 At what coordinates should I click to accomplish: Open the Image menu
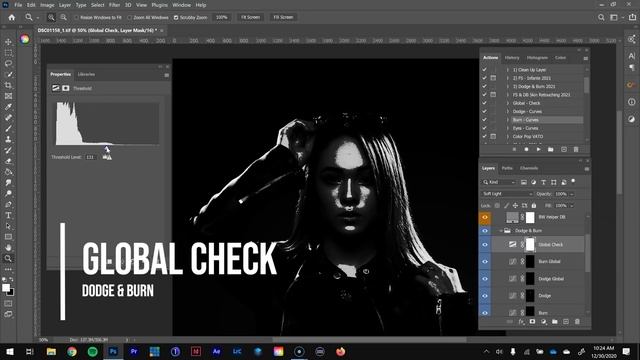tap(47, 5)
